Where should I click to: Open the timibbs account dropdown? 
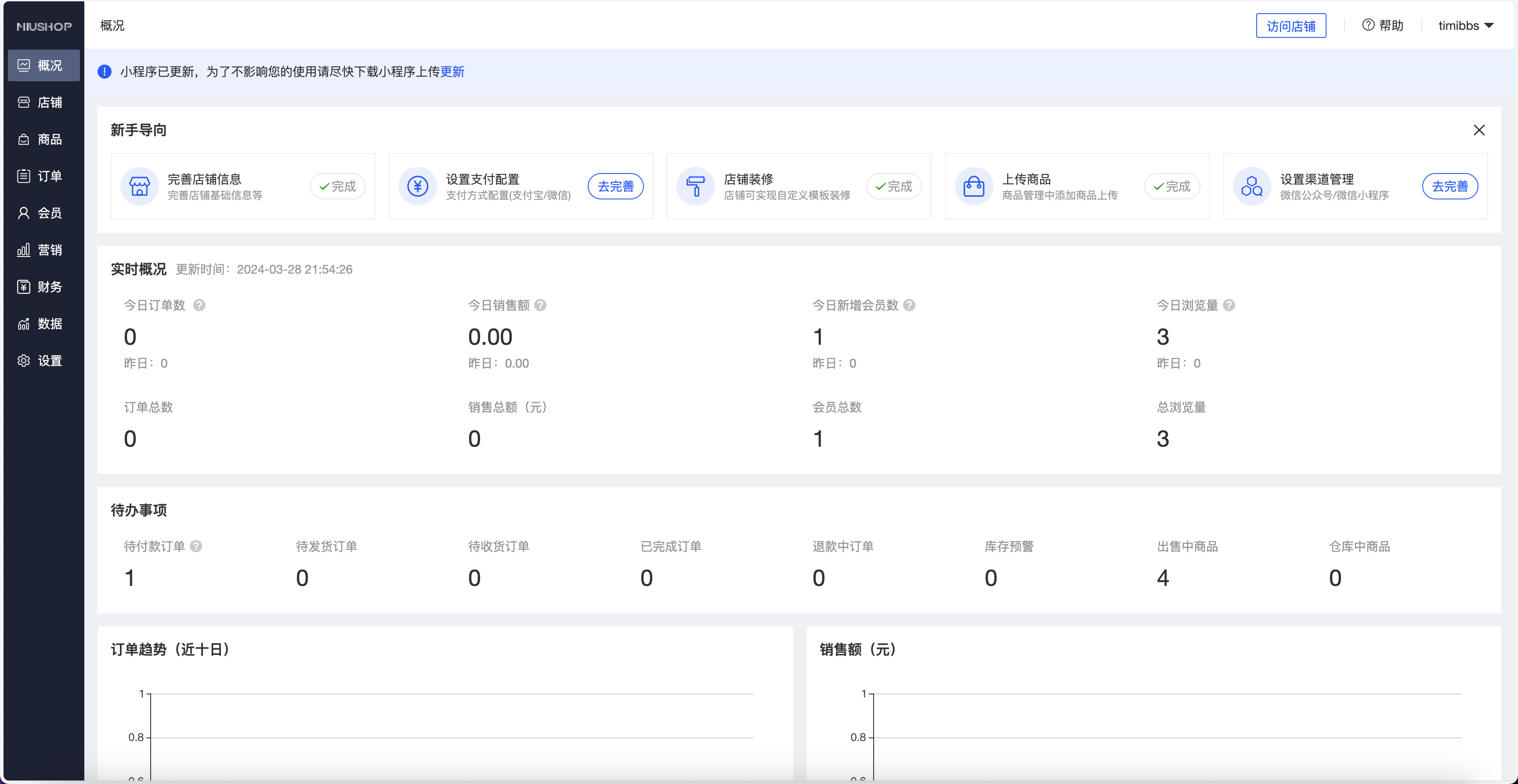(1466, 25)
